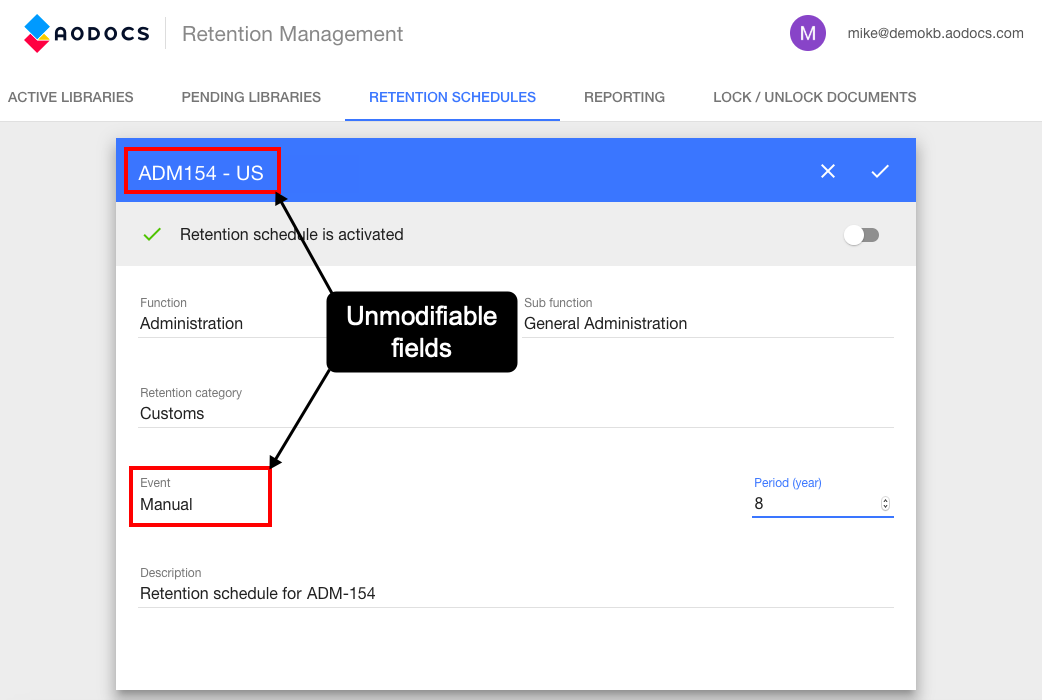Click the green activation status checkmark
This screenshot has width=1042, height=700.
tap(151, 234)
